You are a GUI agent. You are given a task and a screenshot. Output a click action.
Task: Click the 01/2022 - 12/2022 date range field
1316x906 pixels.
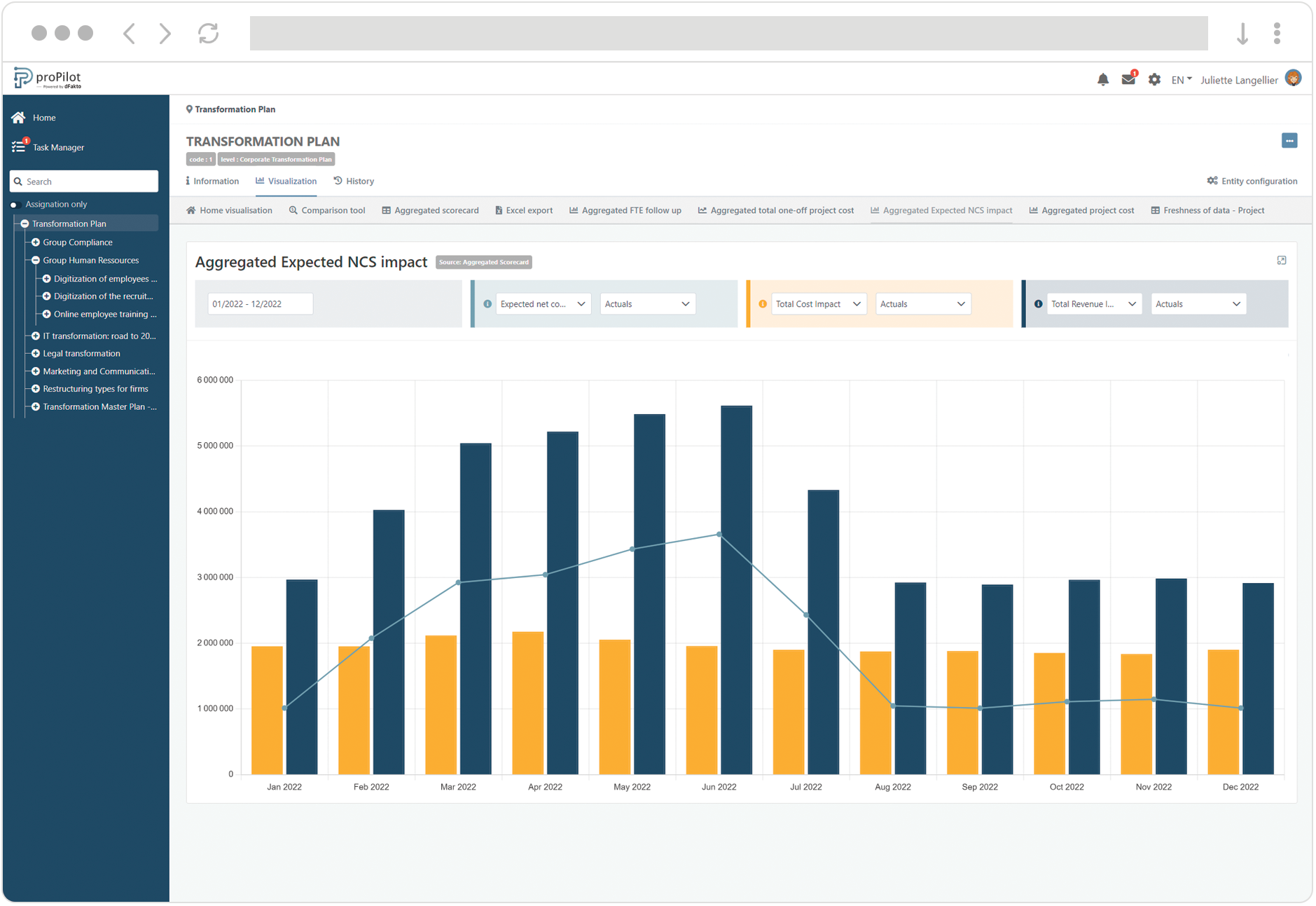[x=260, y=303]
